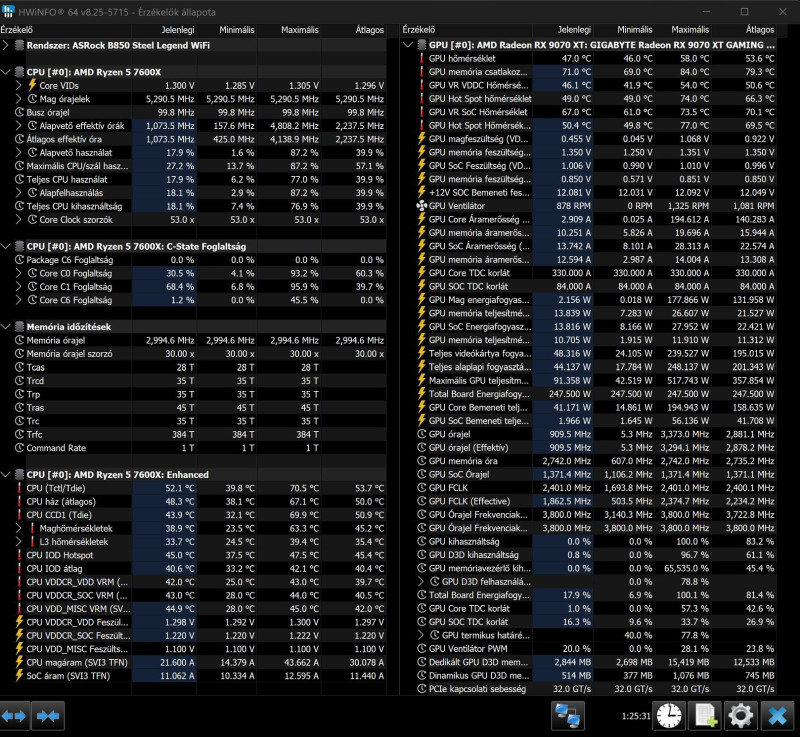Click clock icon beside Command Rate
Viewport: 800px width, 737px height.
tap(19, 448)
